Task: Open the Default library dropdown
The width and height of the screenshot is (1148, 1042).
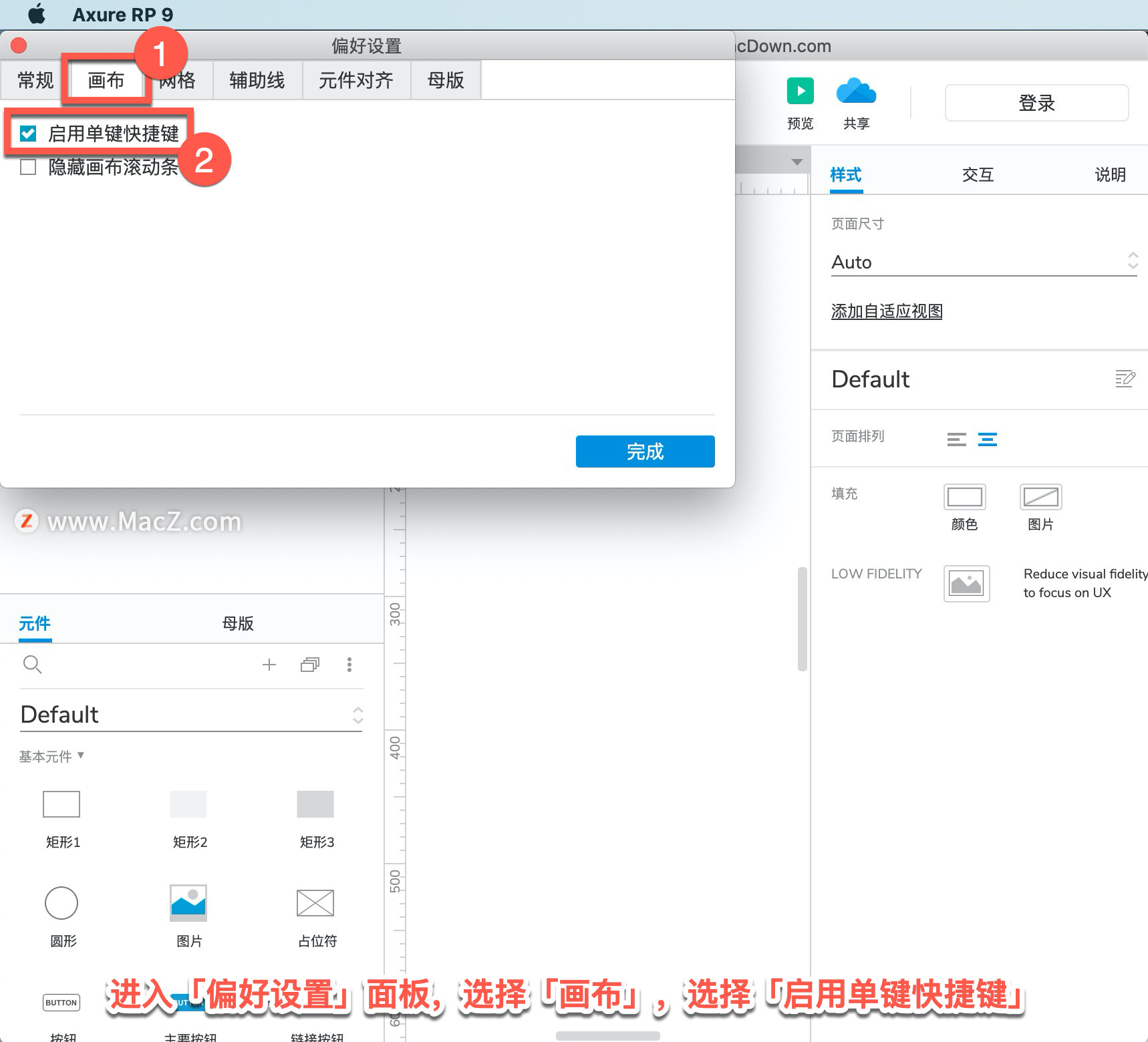Action: (x=192, y=715)
